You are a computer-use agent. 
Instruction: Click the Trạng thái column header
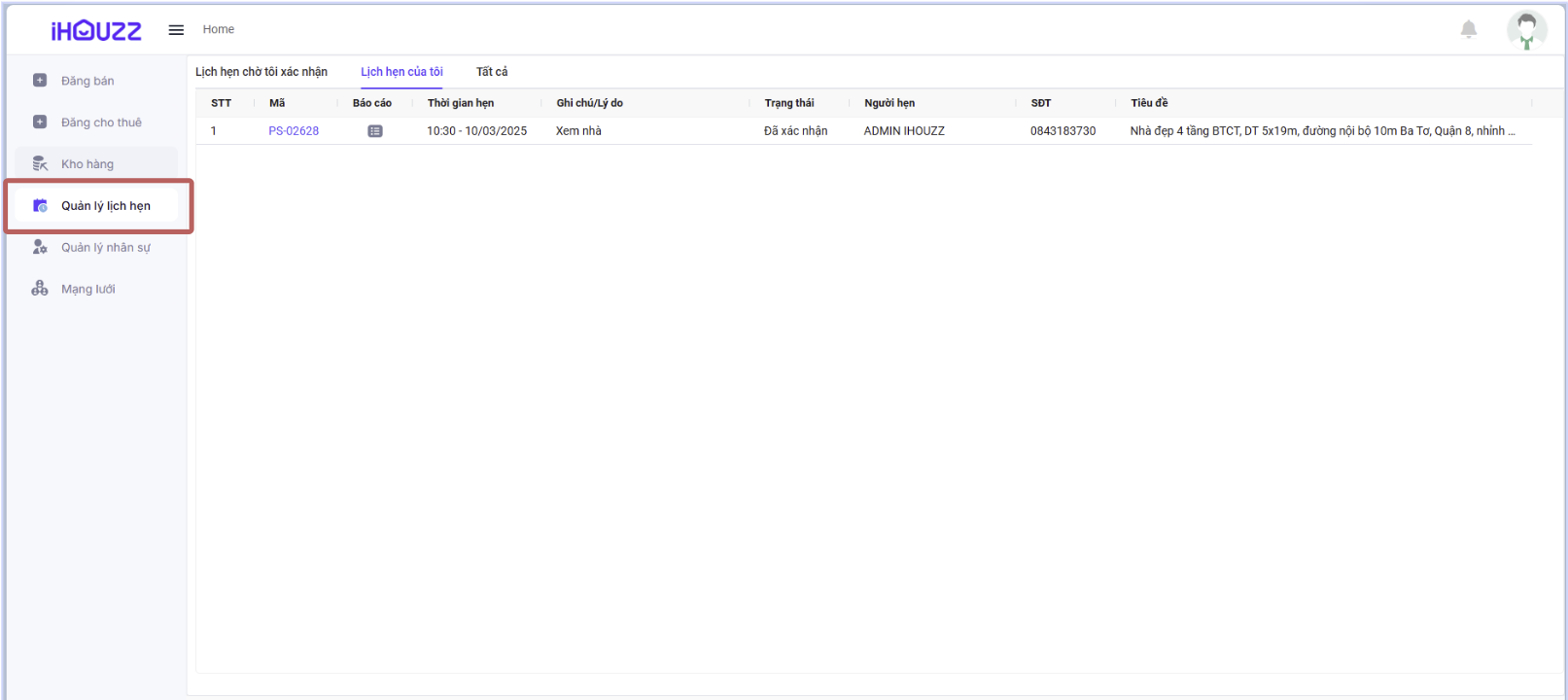789,103
